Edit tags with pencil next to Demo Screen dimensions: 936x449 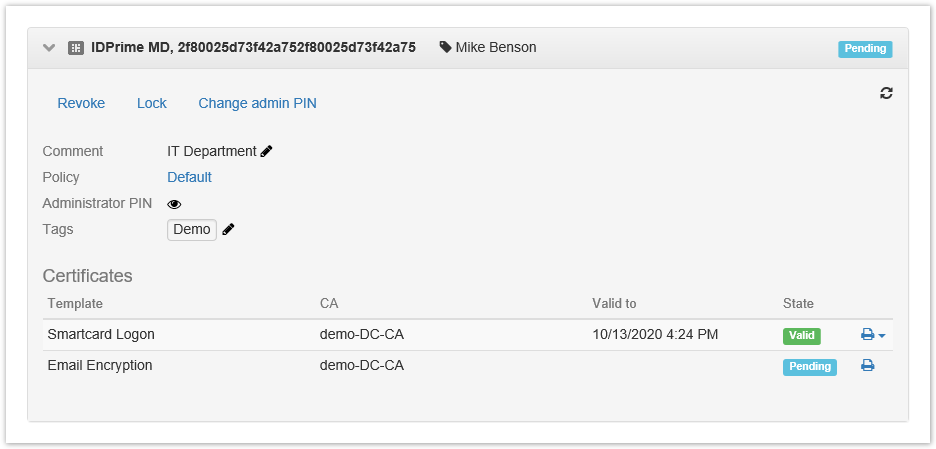tap(229, 230)
